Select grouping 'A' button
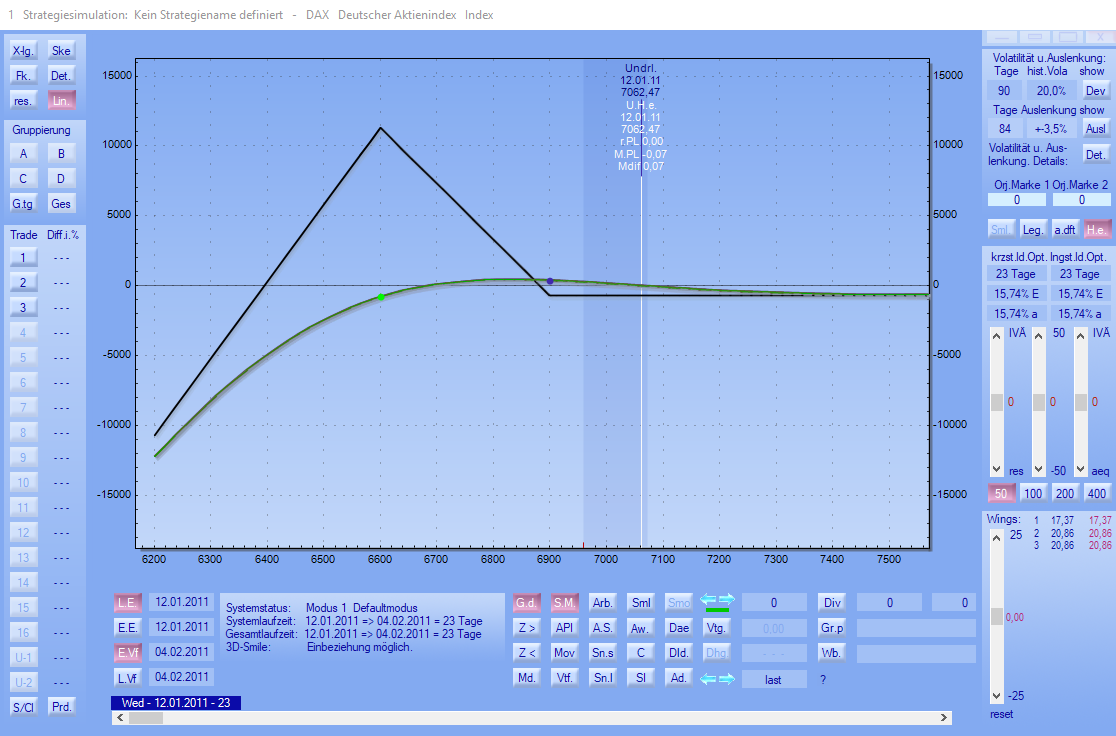Viewport: 1116px width, 736px height. click(x=23, y=153)
